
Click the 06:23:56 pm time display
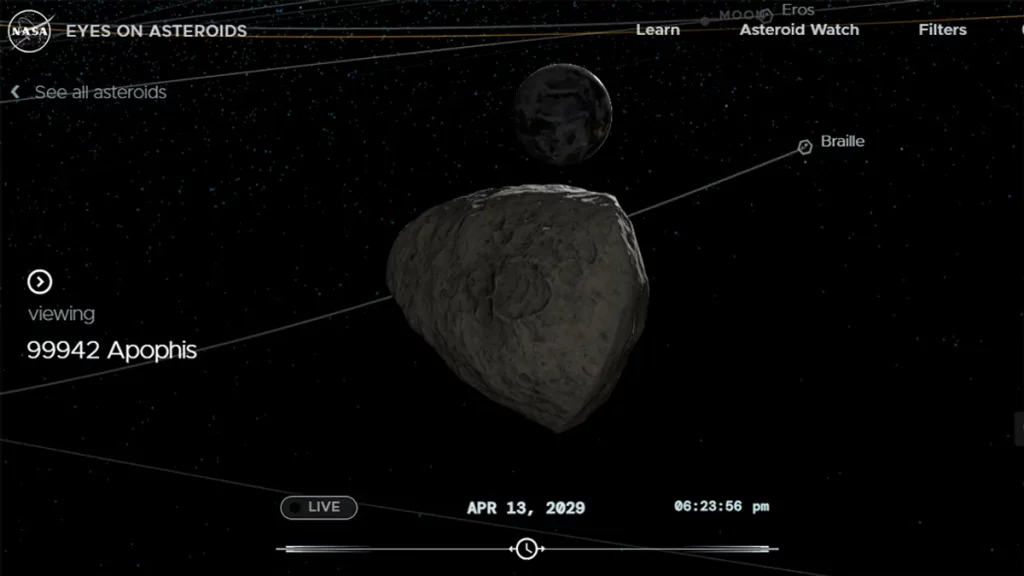721,507
